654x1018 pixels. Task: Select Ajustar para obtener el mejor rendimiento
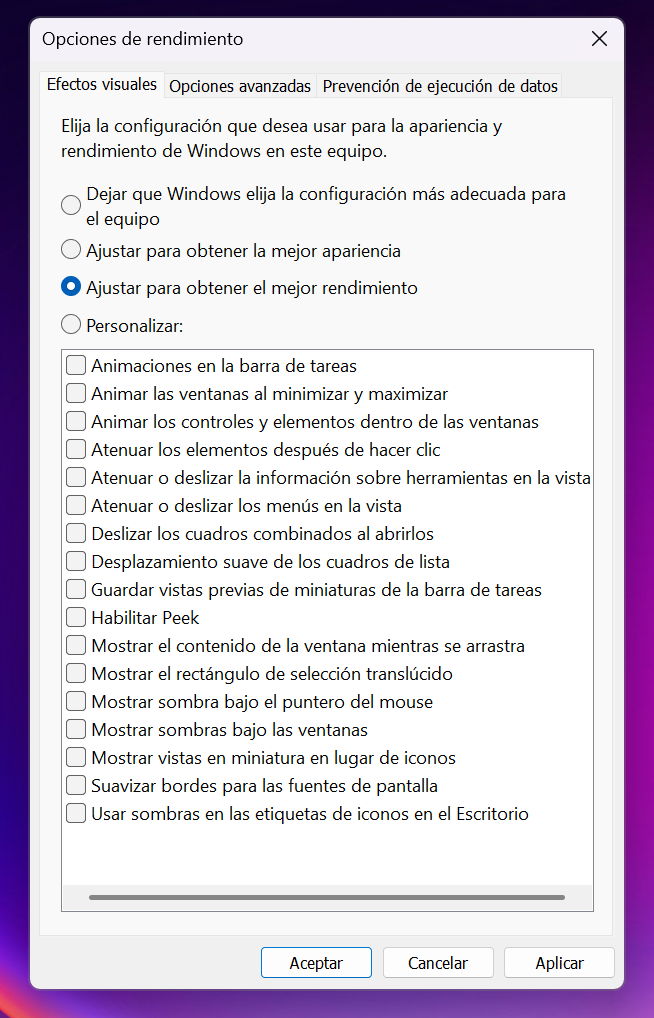(x=71, y=287)
